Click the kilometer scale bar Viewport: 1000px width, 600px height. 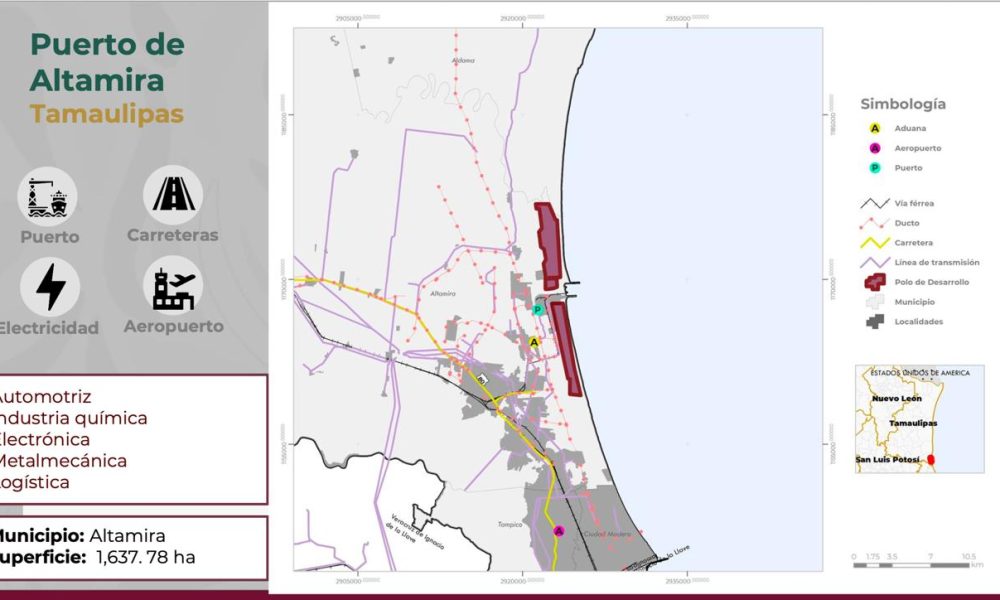coord(911,565)
